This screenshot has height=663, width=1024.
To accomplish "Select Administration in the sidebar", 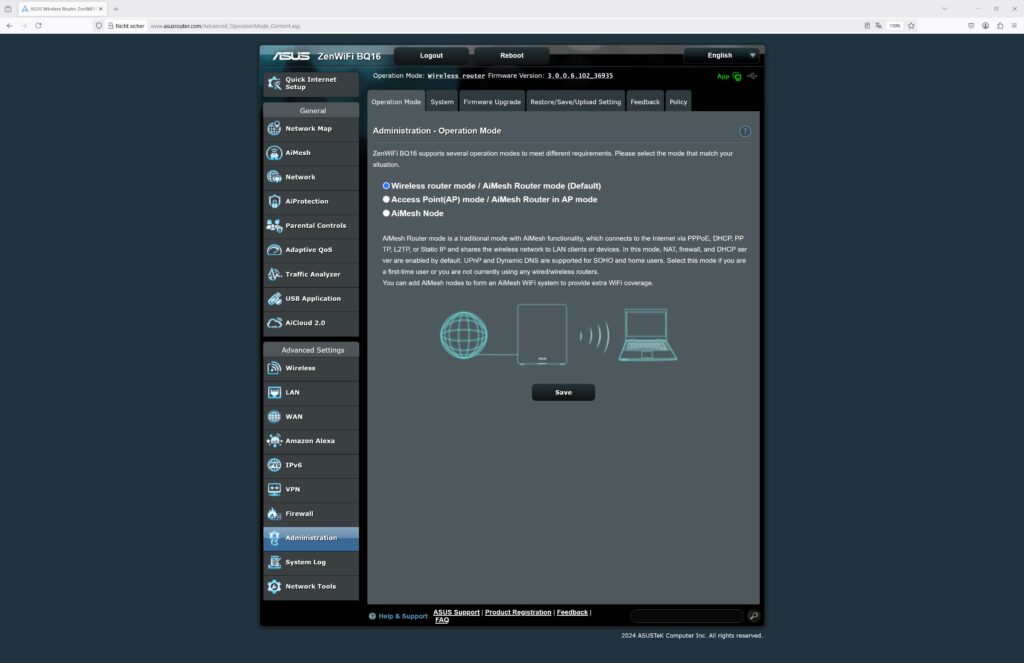I will point(311,538).
